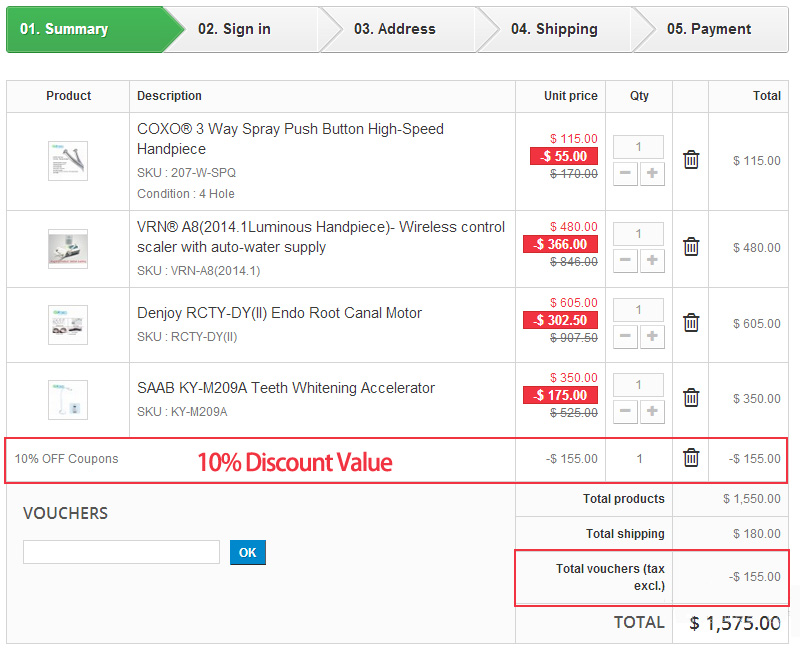Remove SAAB Teeth Whitening Accelerator via trash icon

(x=691, y=397)
